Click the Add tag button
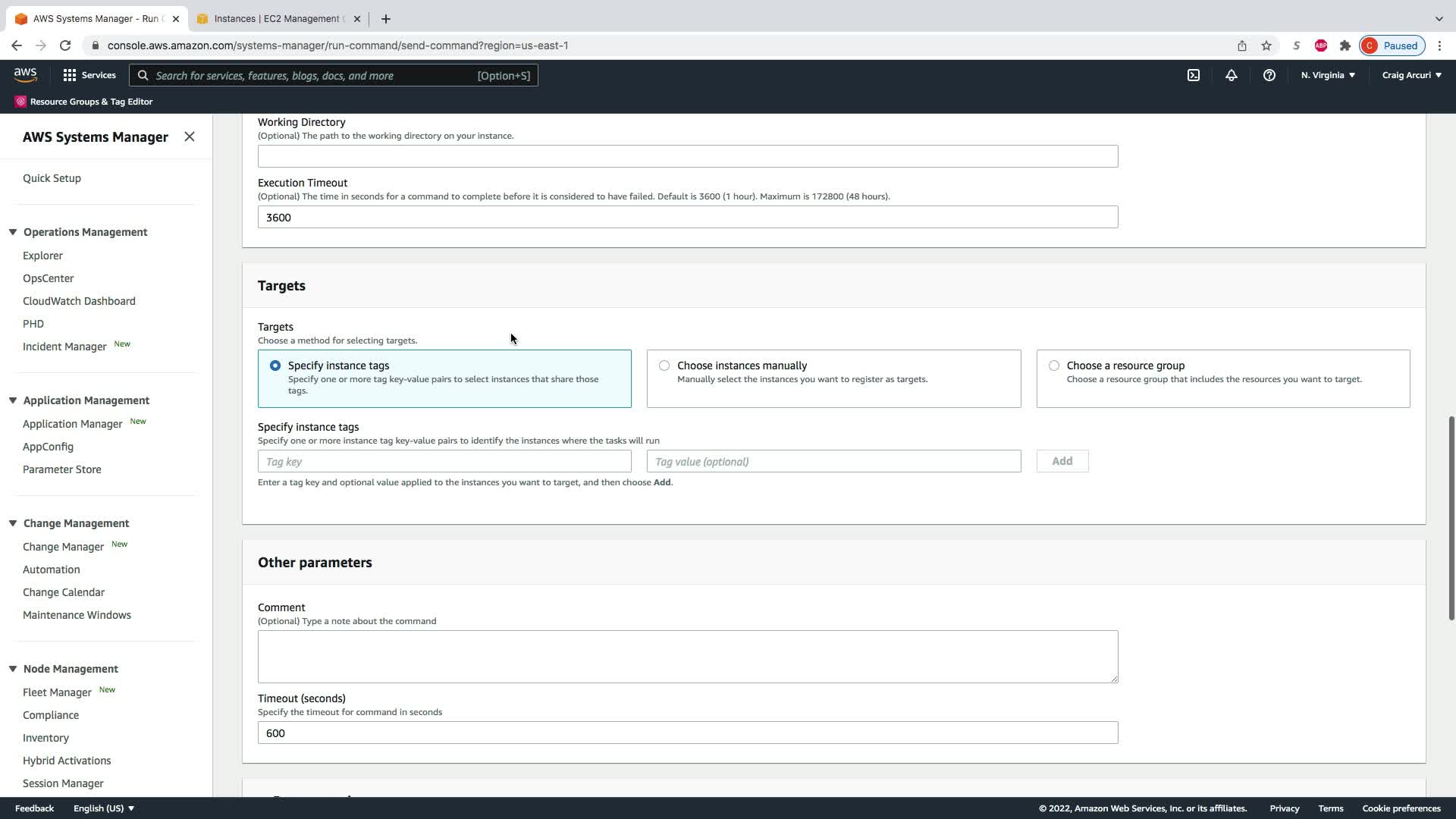The image size is (1456, 819). [1062, 461]
